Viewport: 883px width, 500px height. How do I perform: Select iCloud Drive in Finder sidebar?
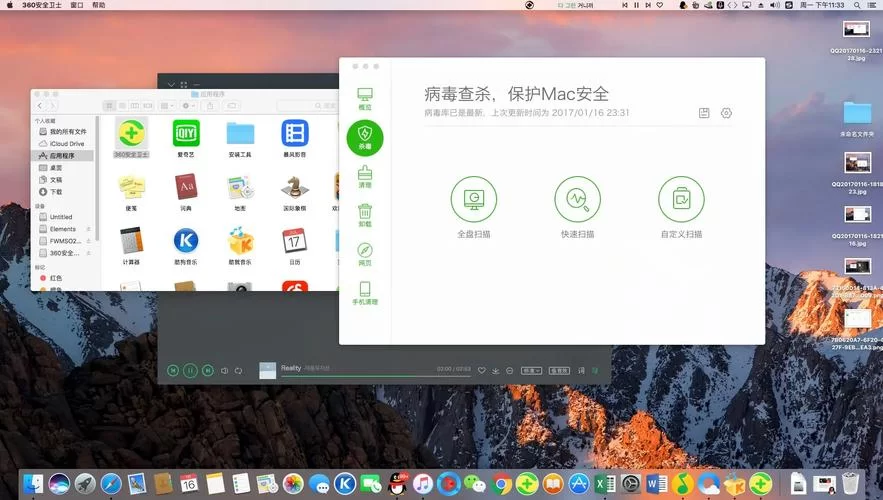point(63,144)
